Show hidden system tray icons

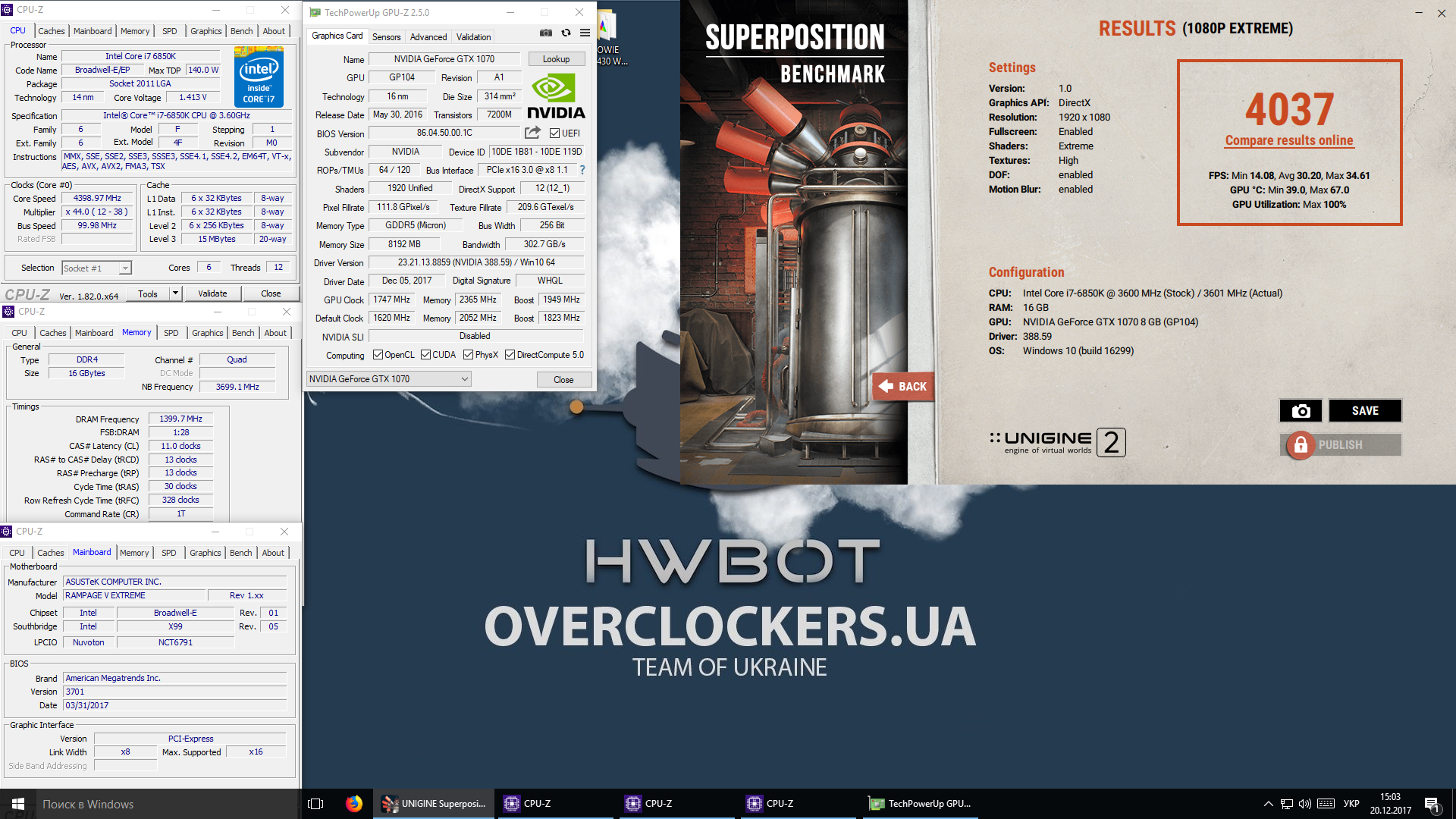(1268, 804)
